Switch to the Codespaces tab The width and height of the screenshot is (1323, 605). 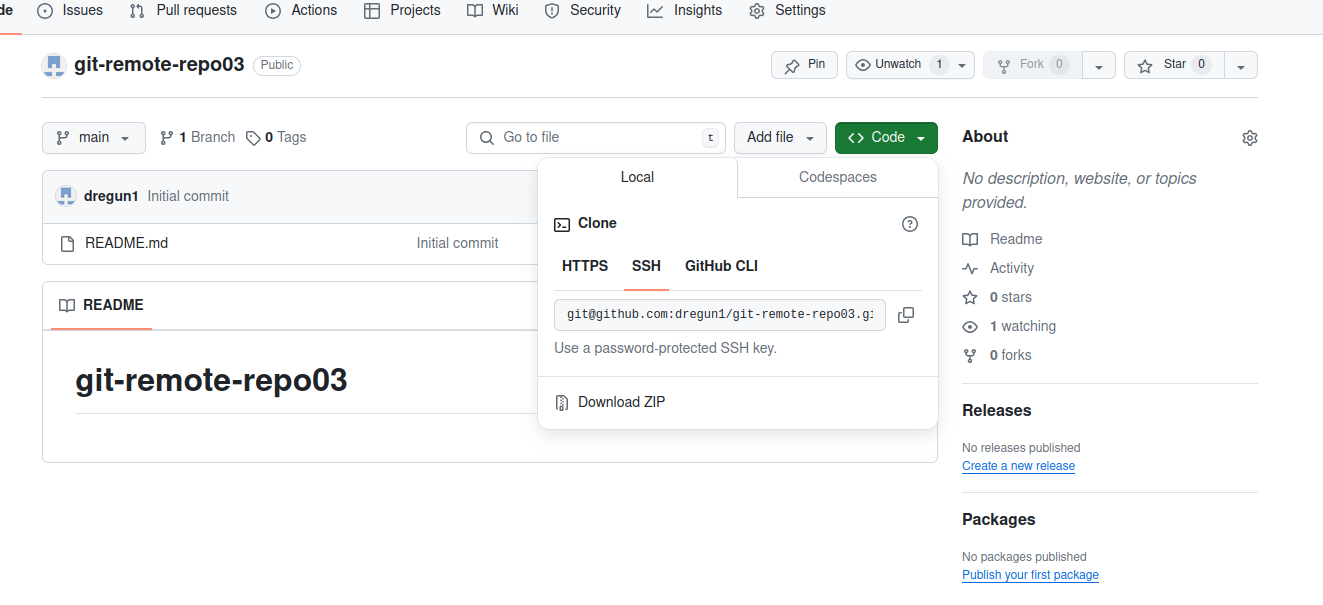(x=838, y=177)
